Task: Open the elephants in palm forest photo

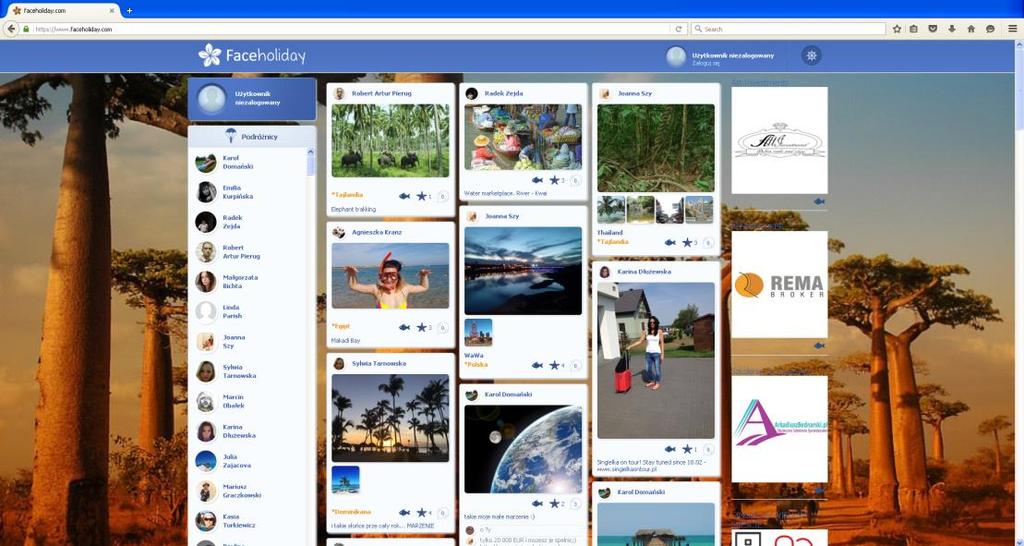Action: [390, 141]
